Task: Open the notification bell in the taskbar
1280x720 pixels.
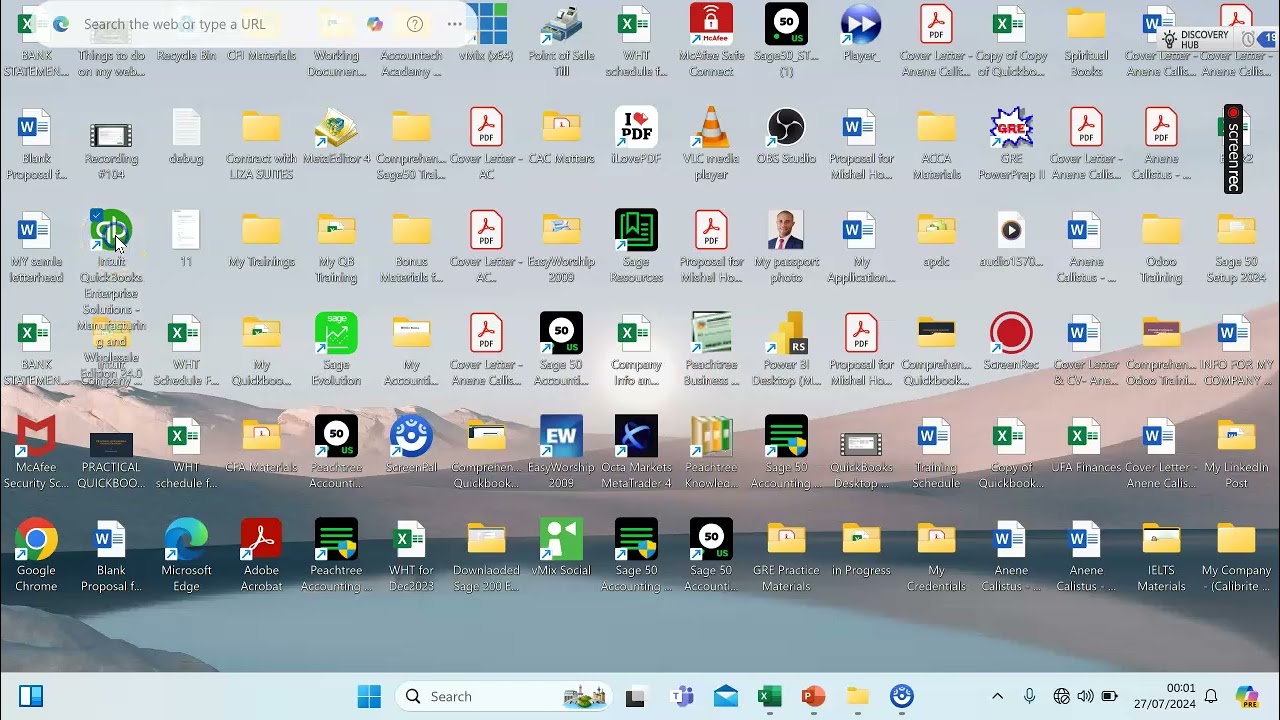Action: (1211, 696)
